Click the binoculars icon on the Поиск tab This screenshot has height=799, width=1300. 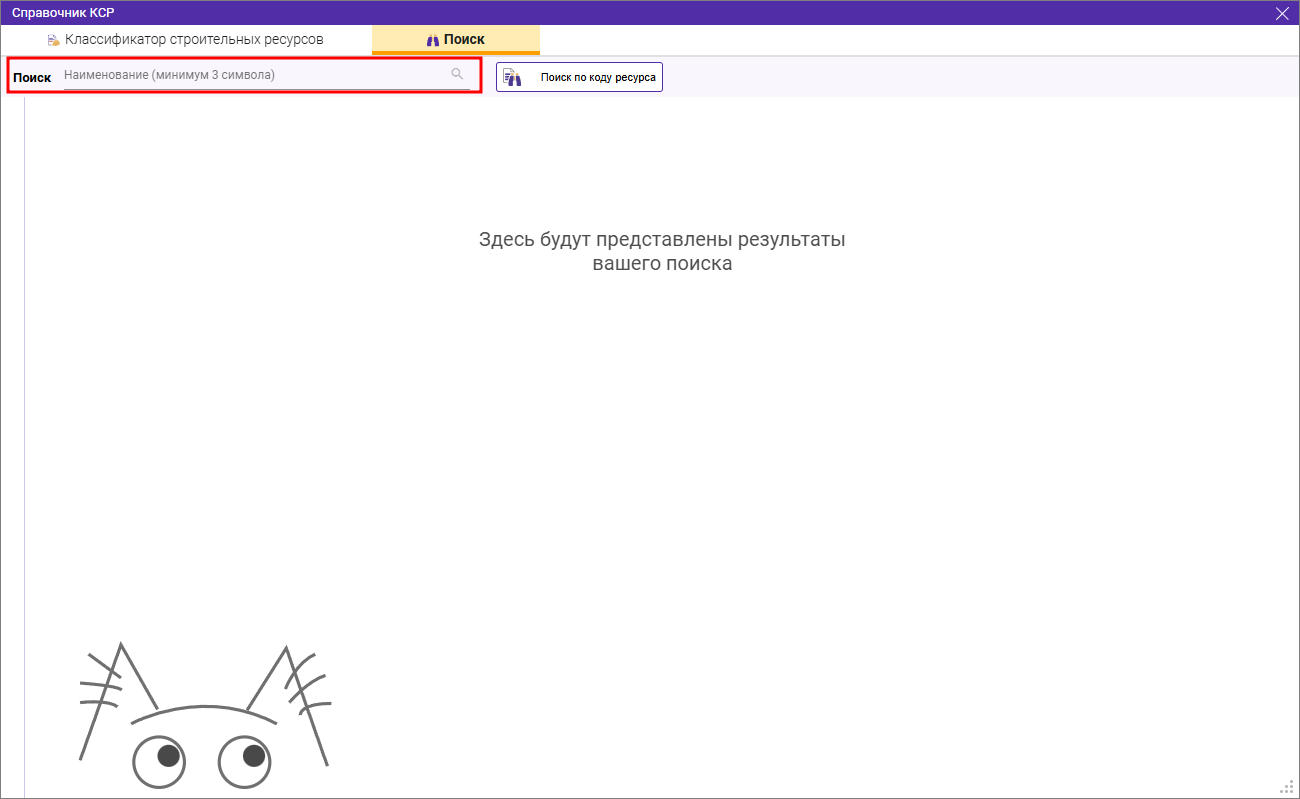click(x=433, y=40)
